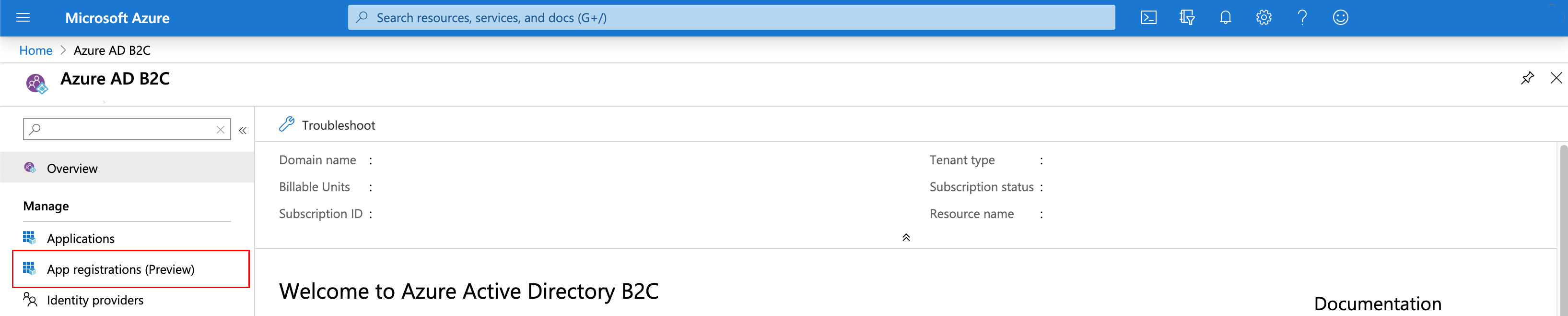The image size is (1568, 316).
Task: Focus the Search resources, services, and docs field
Action: coord(731,18)
